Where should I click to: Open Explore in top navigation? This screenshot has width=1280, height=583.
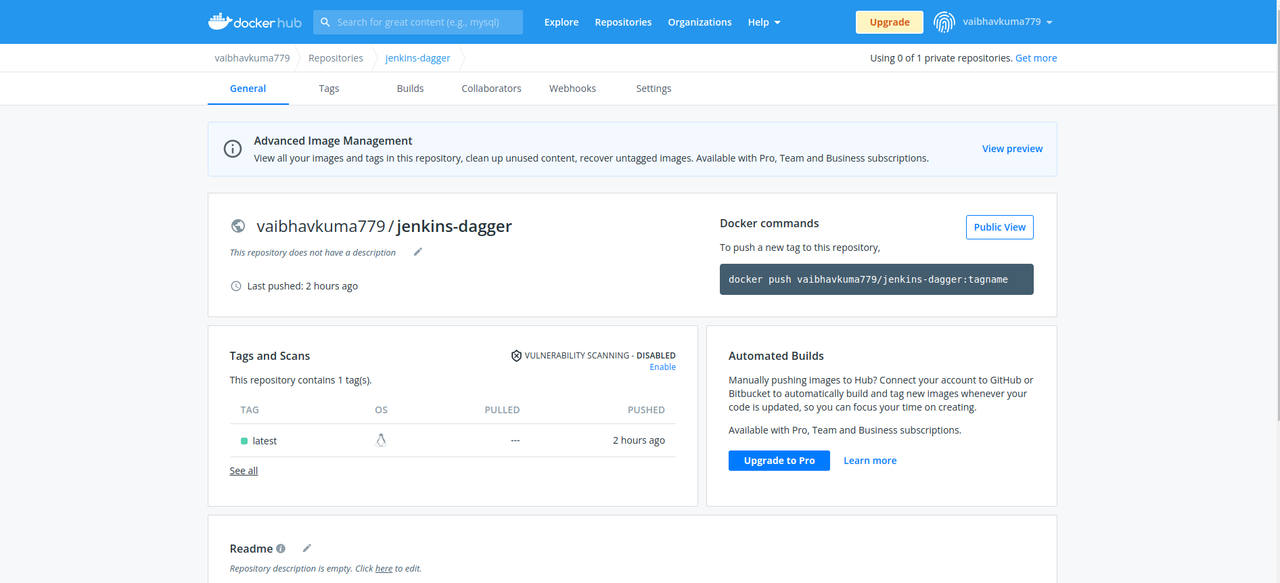point(561,22)
